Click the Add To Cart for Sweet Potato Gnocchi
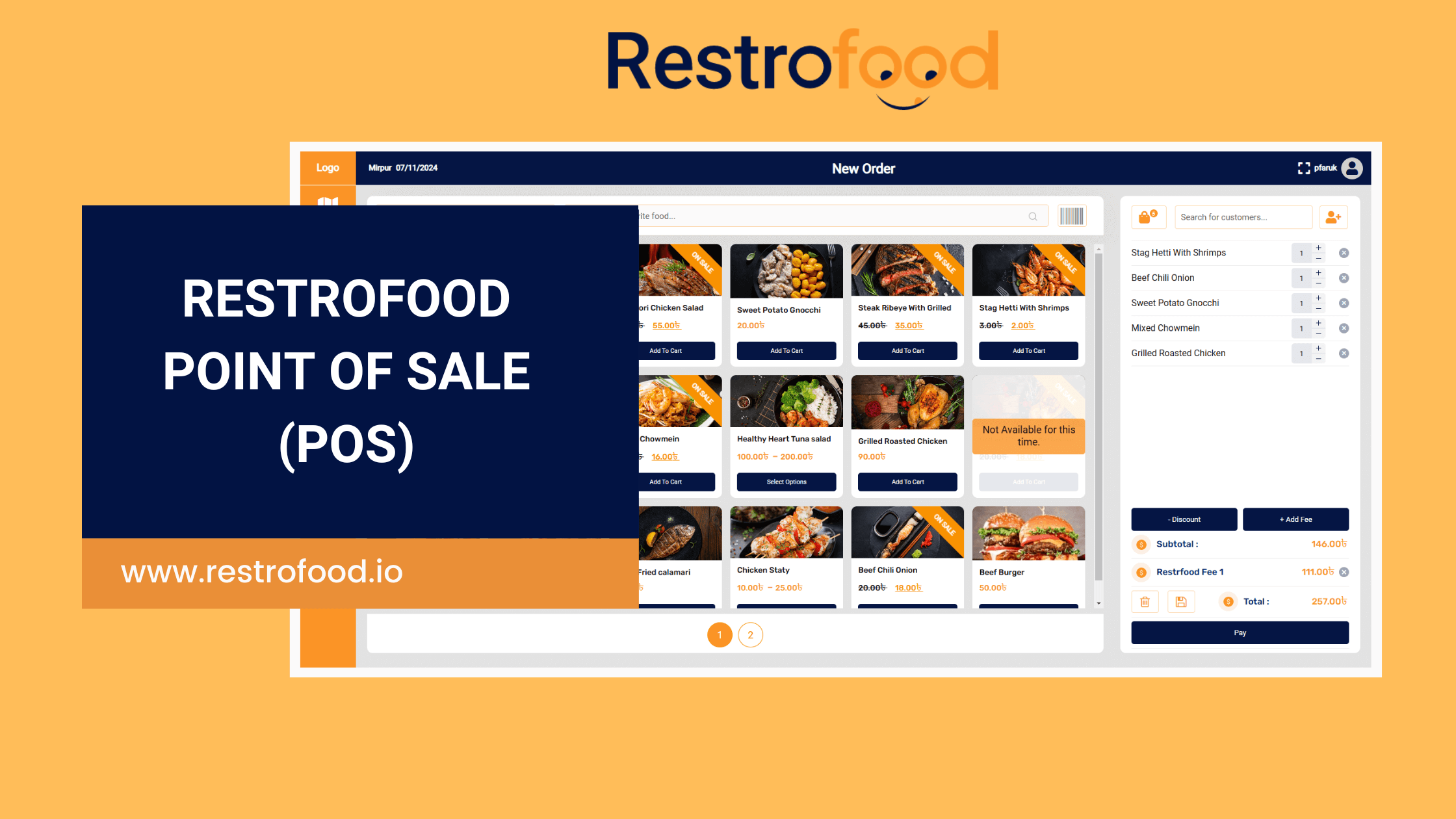 click(x=787, y=350)
